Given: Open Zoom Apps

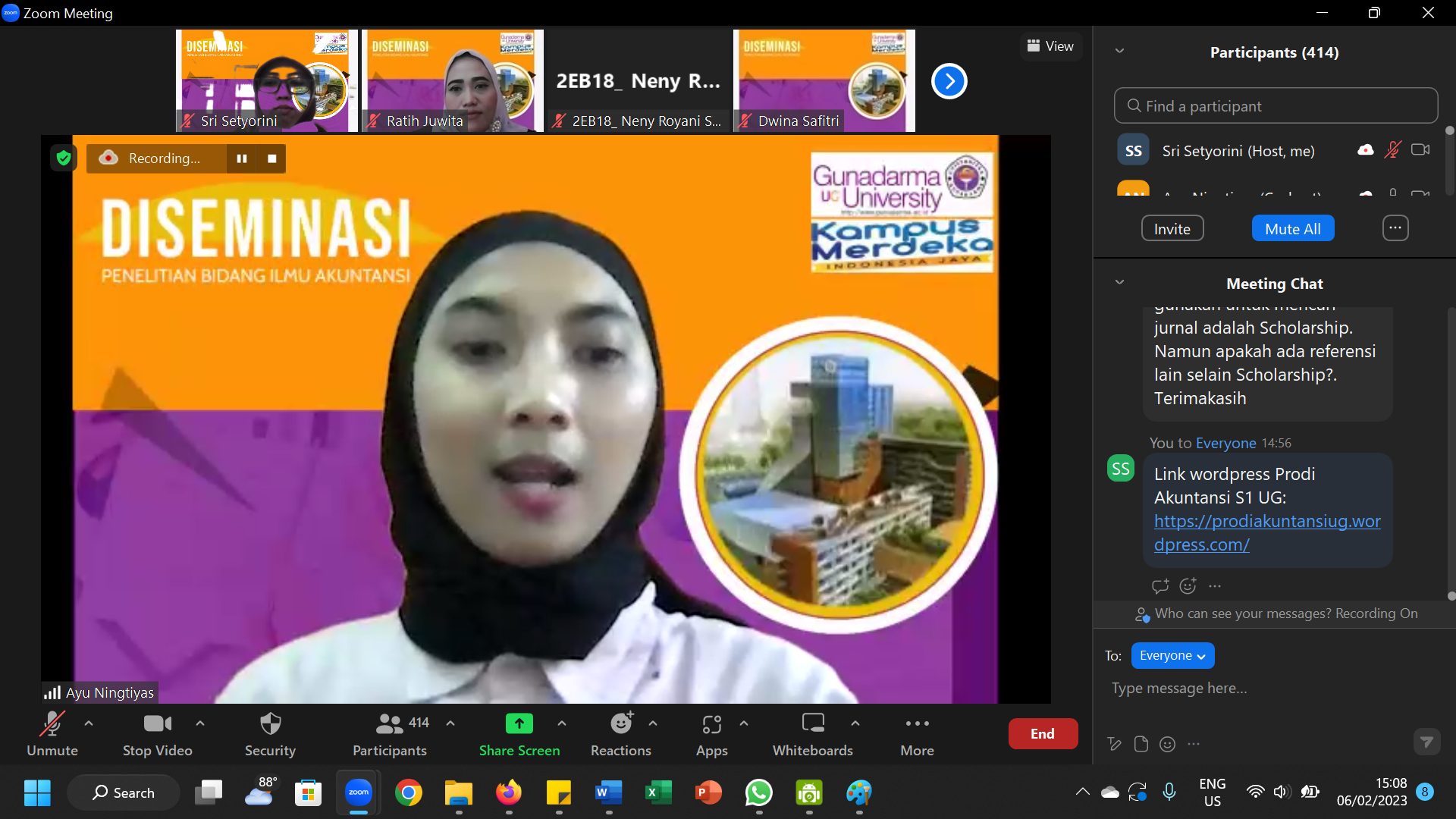Looking at the screenshot, I should (711, 734).
